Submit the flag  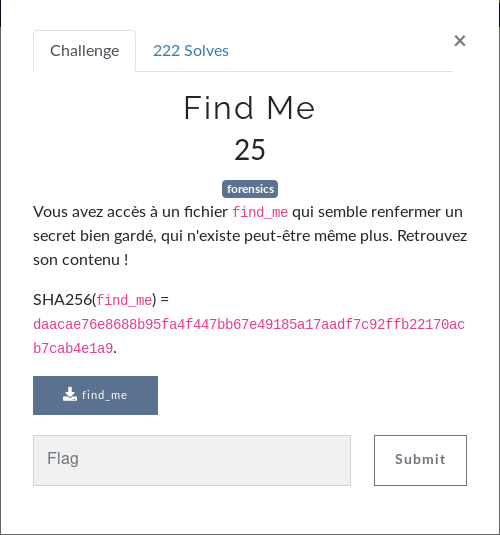[x=420, y=460]
